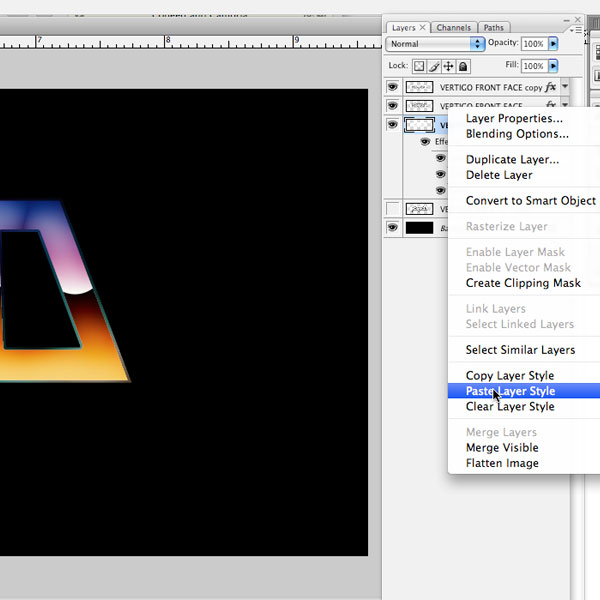
Task: Hide the Effects of the selected layer
Action: (425, 142)
